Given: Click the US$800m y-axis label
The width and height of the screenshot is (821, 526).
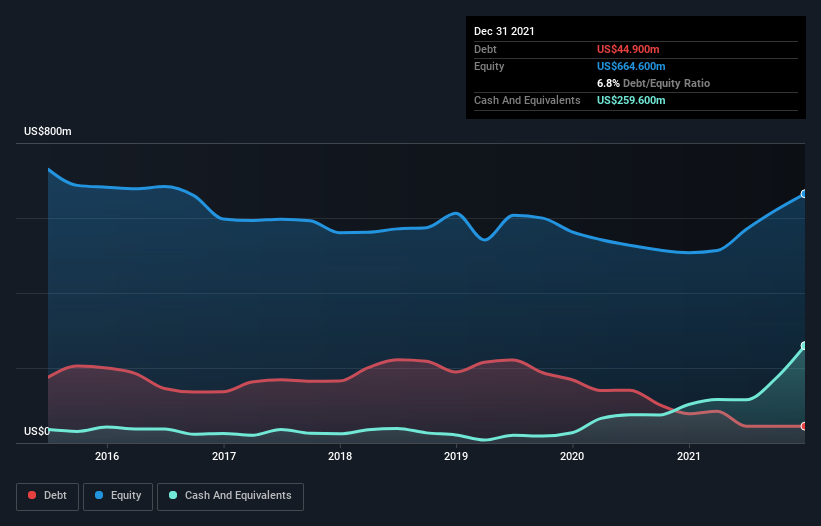Looking at the screenshot, I should (x=48, y=131).
